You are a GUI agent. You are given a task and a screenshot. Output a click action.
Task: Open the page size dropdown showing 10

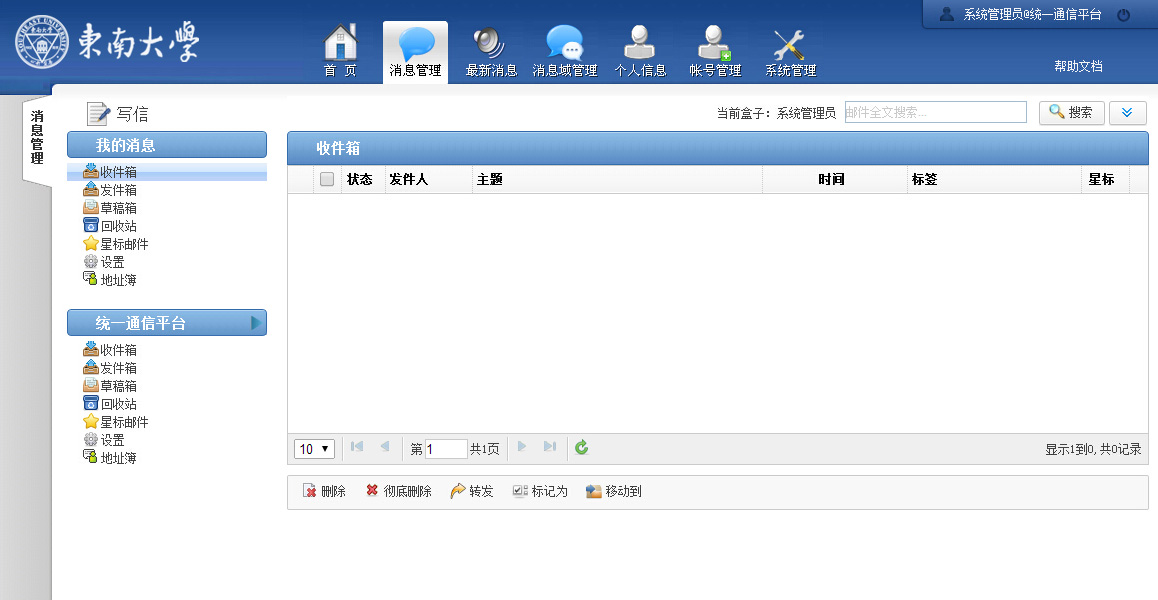pos(314,448)
